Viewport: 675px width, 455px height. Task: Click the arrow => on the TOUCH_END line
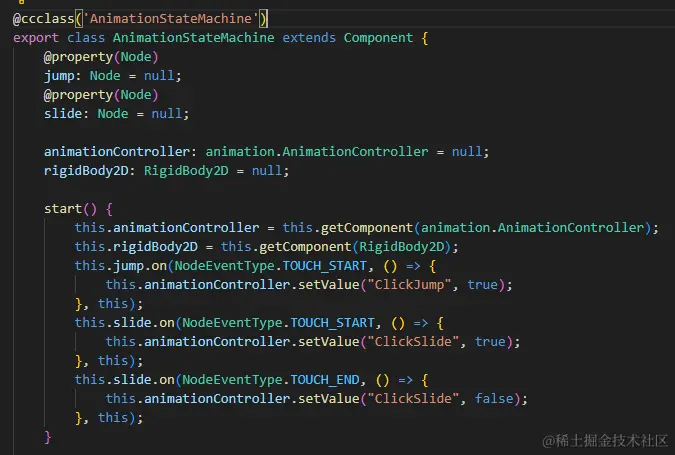click(x=405, y=380)
